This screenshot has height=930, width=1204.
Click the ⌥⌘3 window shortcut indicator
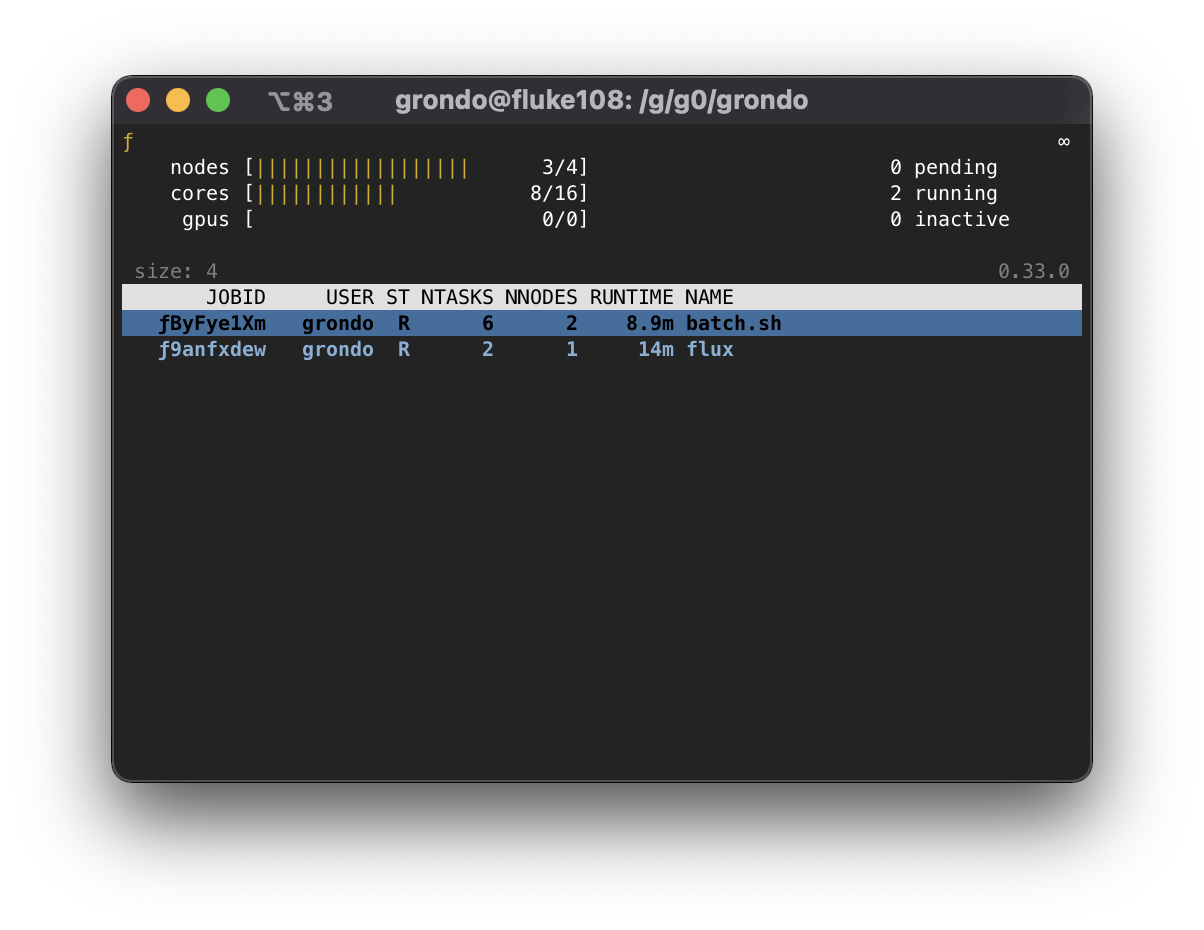[300, 101]
